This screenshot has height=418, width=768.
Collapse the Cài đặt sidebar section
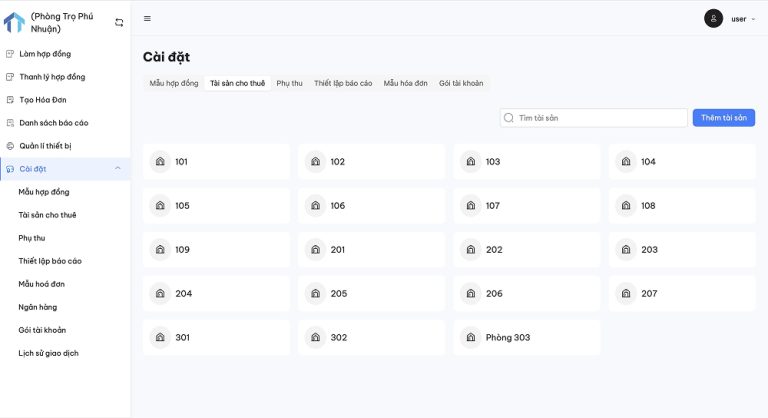[117, 168]
